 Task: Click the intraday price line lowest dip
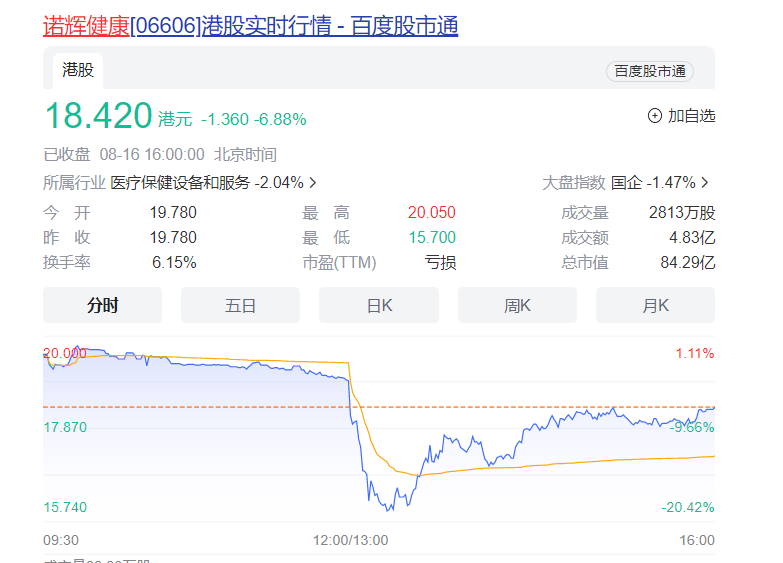pyautogui.click(x=388, y=510)
